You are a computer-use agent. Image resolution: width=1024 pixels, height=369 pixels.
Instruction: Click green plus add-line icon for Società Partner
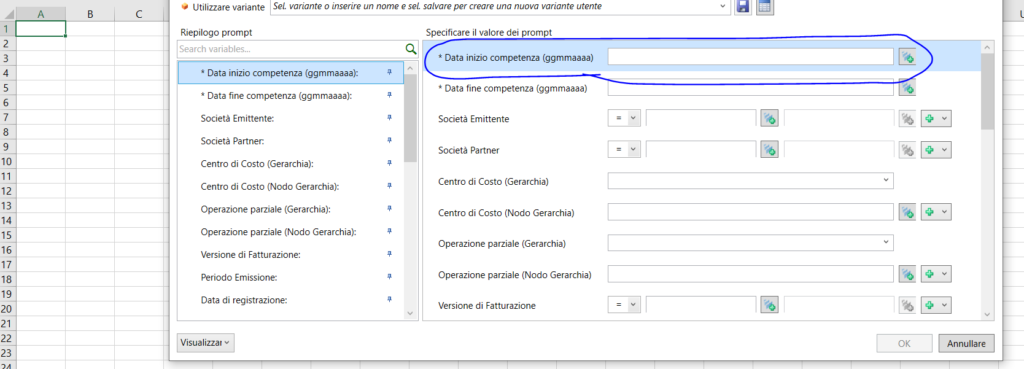click(936, 150)
